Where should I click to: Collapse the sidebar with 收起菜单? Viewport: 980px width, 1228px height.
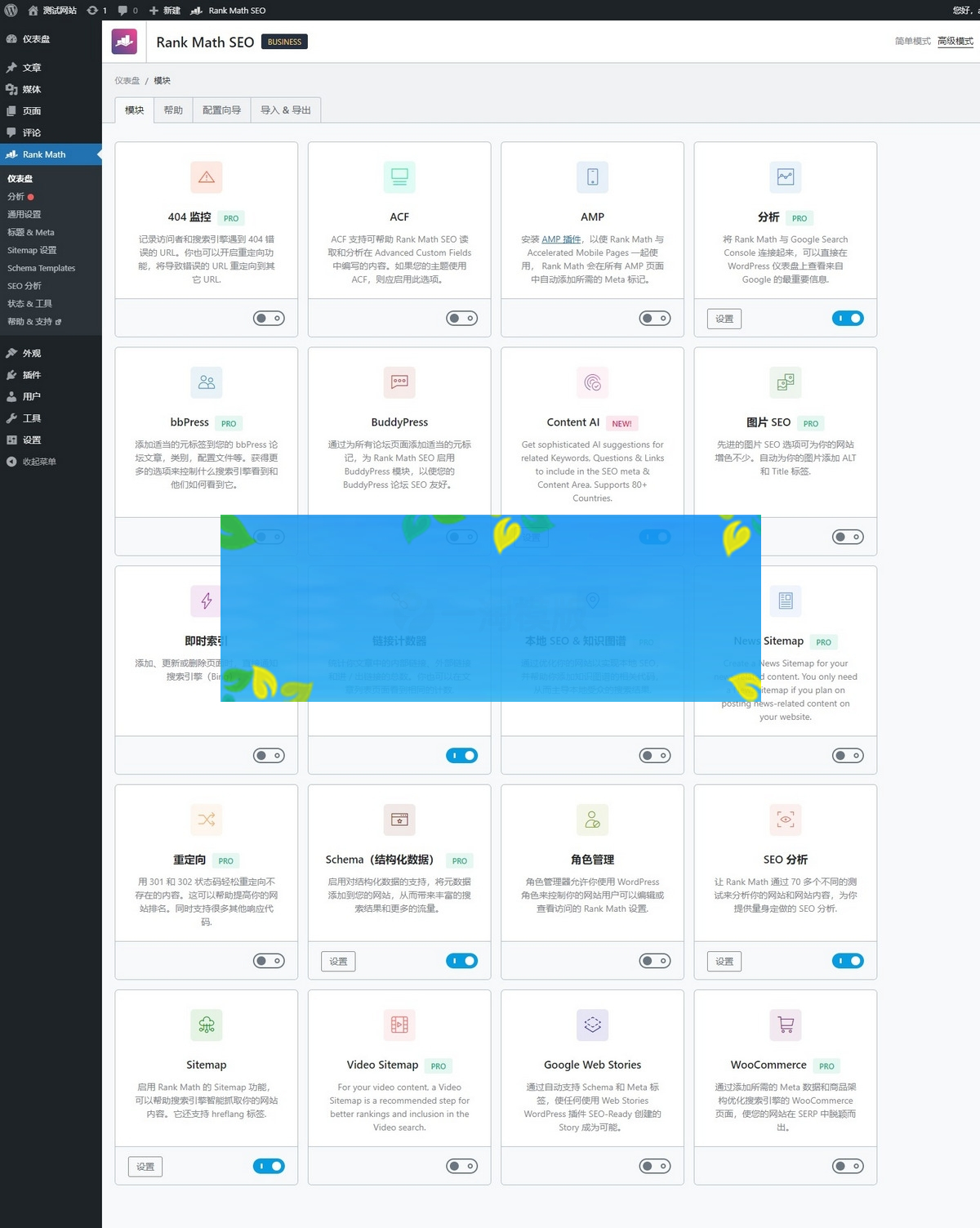click(x=38, y=462)
